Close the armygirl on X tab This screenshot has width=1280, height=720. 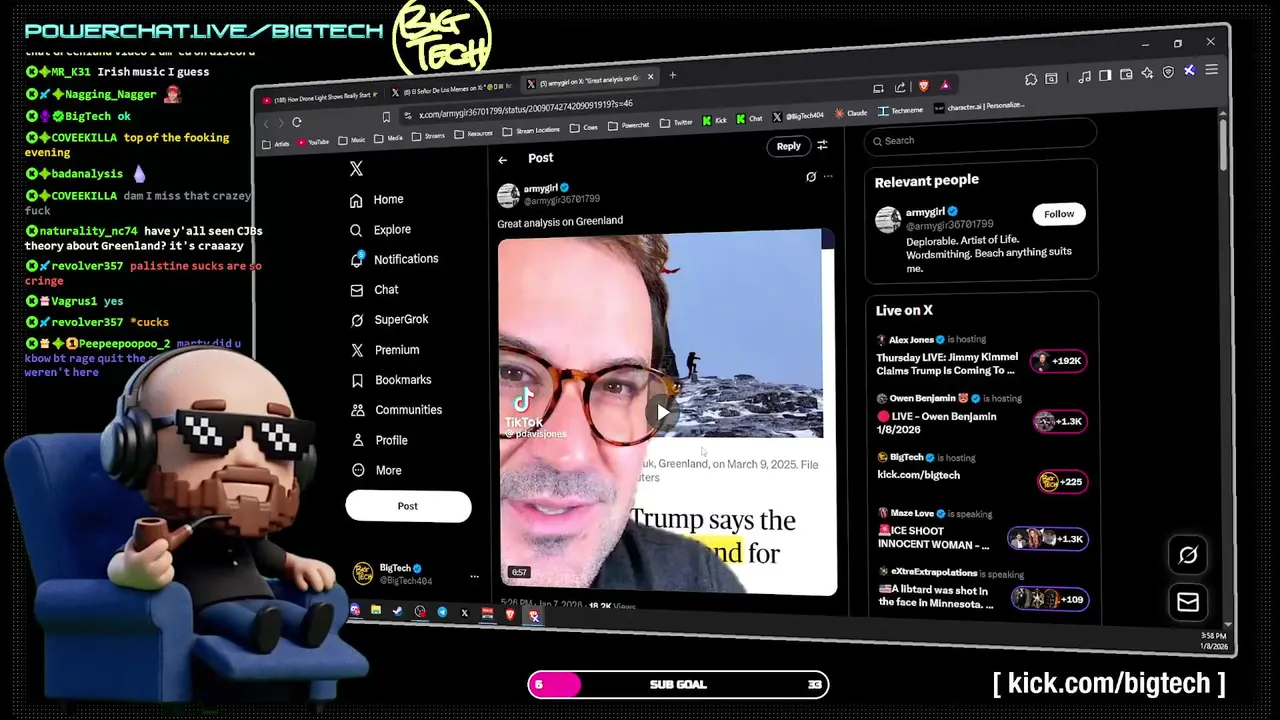pos(650,77)
